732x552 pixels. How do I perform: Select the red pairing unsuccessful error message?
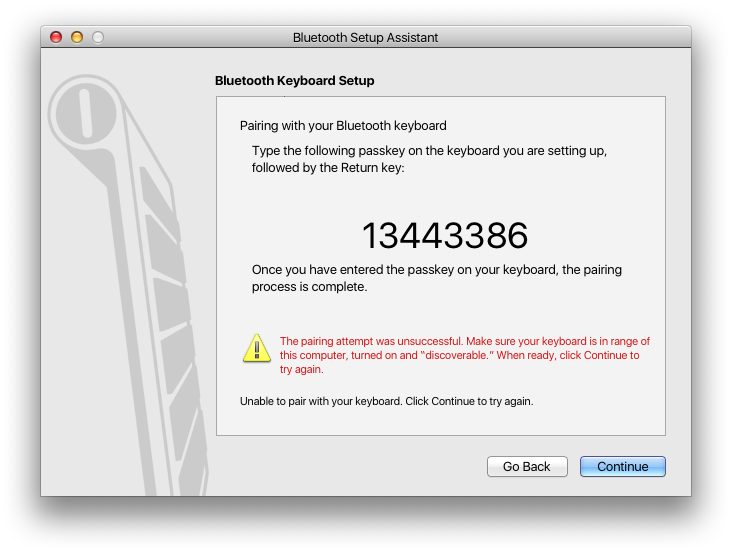(464, 355)
